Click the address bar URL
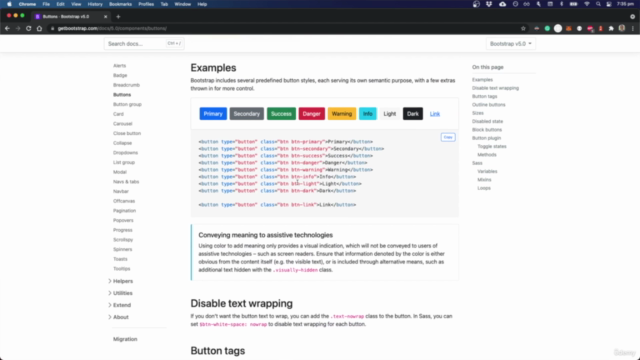 click(112, 29)
